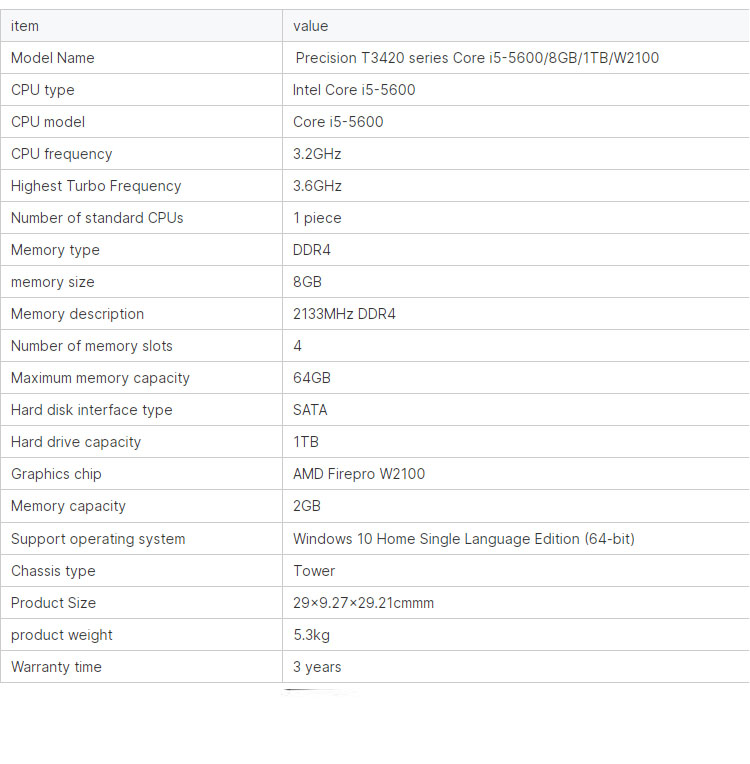Select the '3.2GHz' value
Screen dimensions: 750x764
click(317, 154)
